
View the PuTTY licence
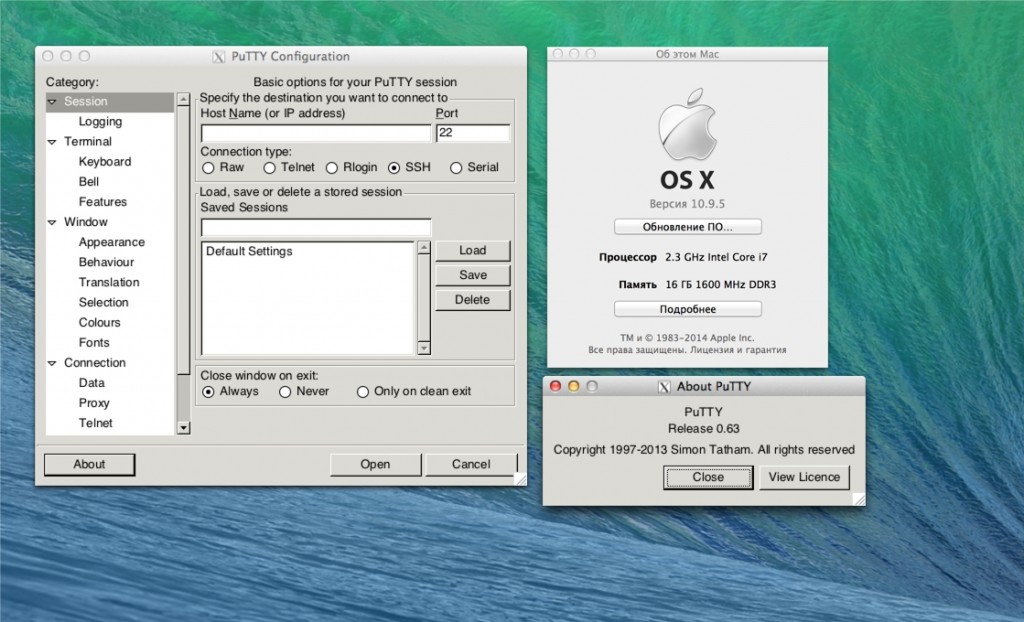tap(804, 477)
